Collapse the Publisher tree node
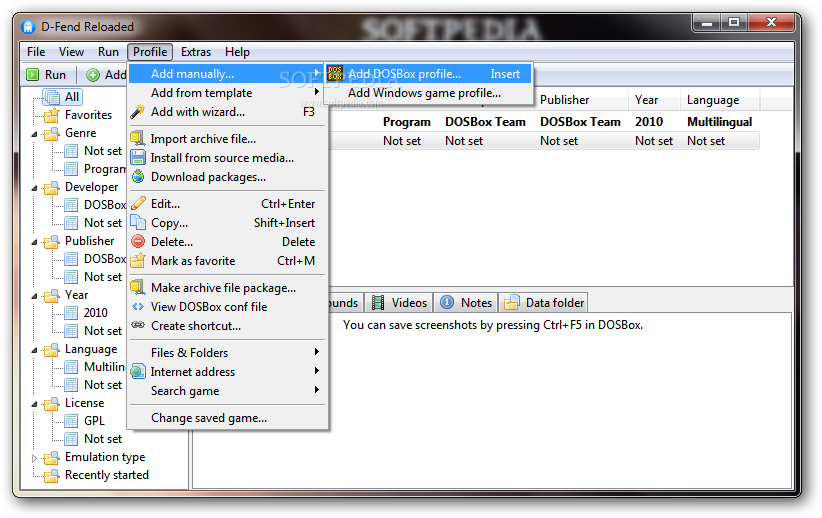This screenshot has width=822, height=518. click(35, 242)
